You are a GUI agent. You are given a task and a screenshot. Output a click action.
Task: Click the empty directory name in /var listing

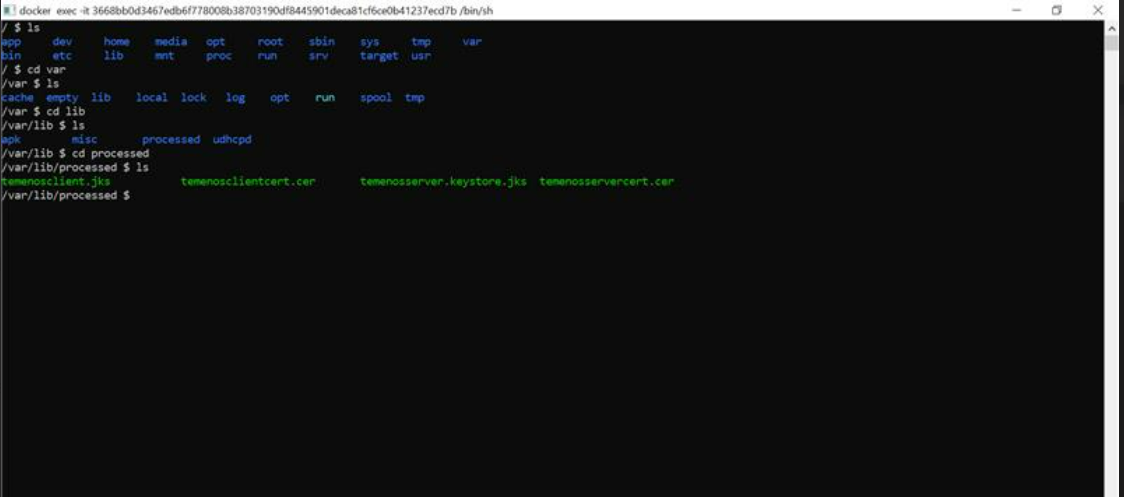tap(62, 98)
